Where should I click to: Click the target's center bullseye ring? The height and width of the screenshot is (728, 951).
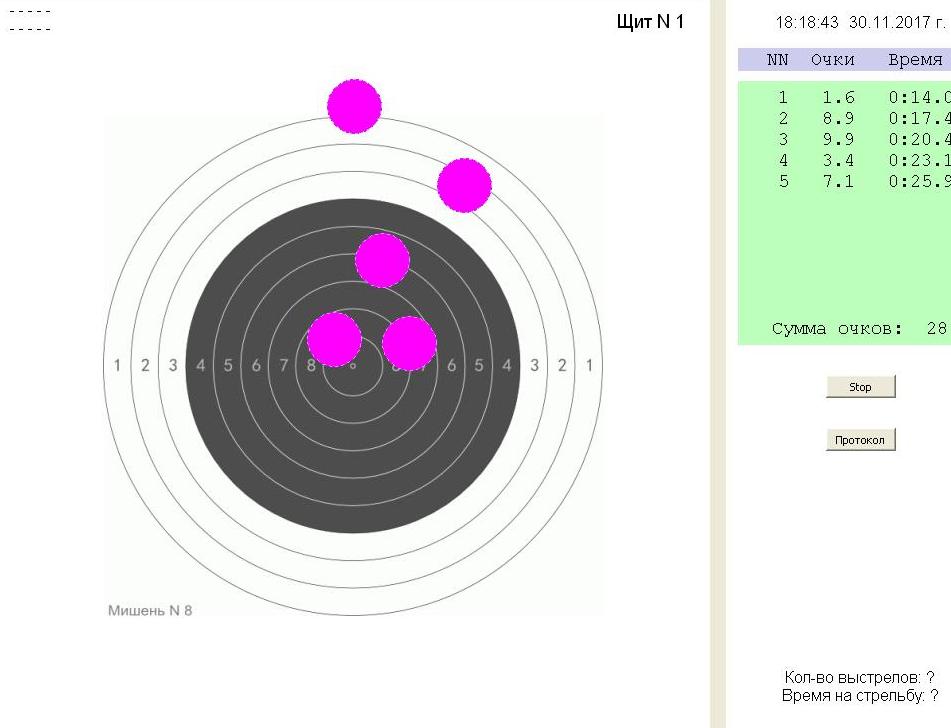(352, 366)
